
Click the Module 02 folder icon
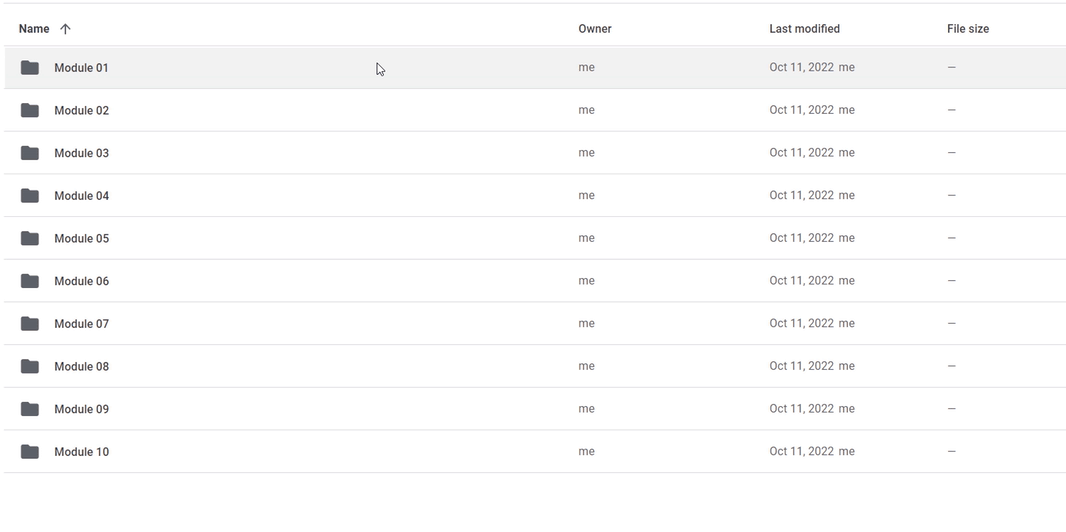click(x=29, y=110)
